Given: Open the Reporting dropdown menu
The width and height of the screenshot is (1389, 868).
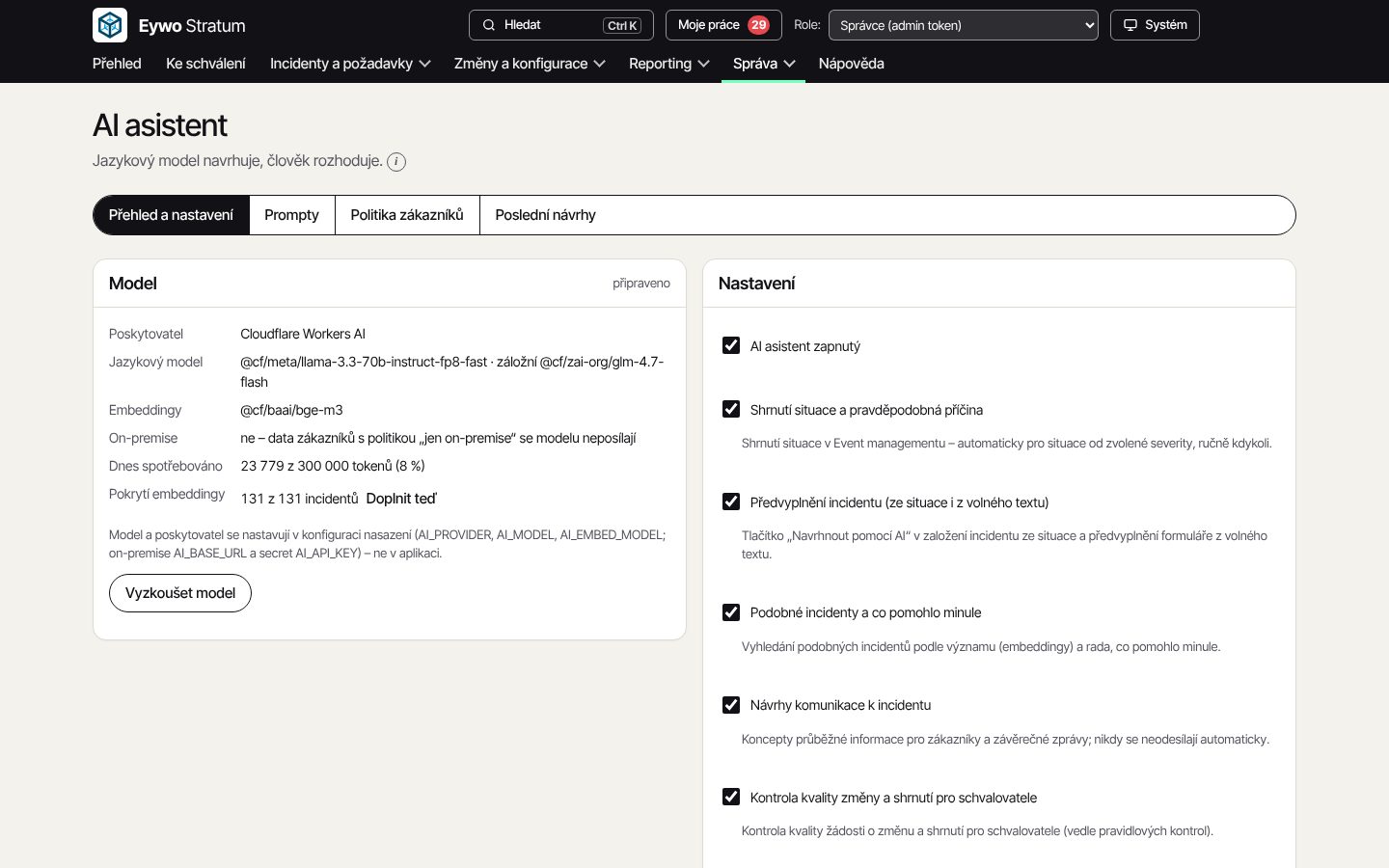Looking at the screenshot, I should point(668,64).
